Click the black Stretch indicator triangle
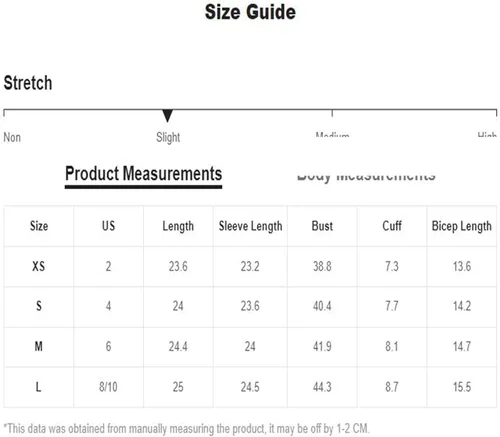The height and width of the screenshot is (437, 500). (167, 115)
